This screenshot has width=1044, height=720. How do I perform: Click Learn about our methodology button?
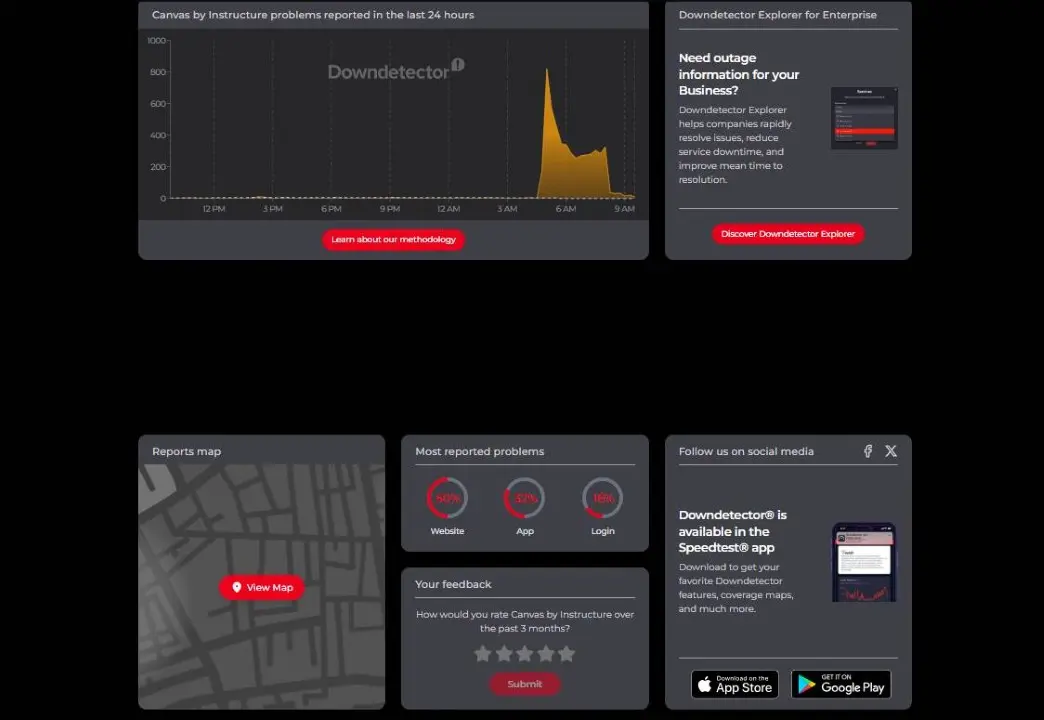[x=393, y=239]
